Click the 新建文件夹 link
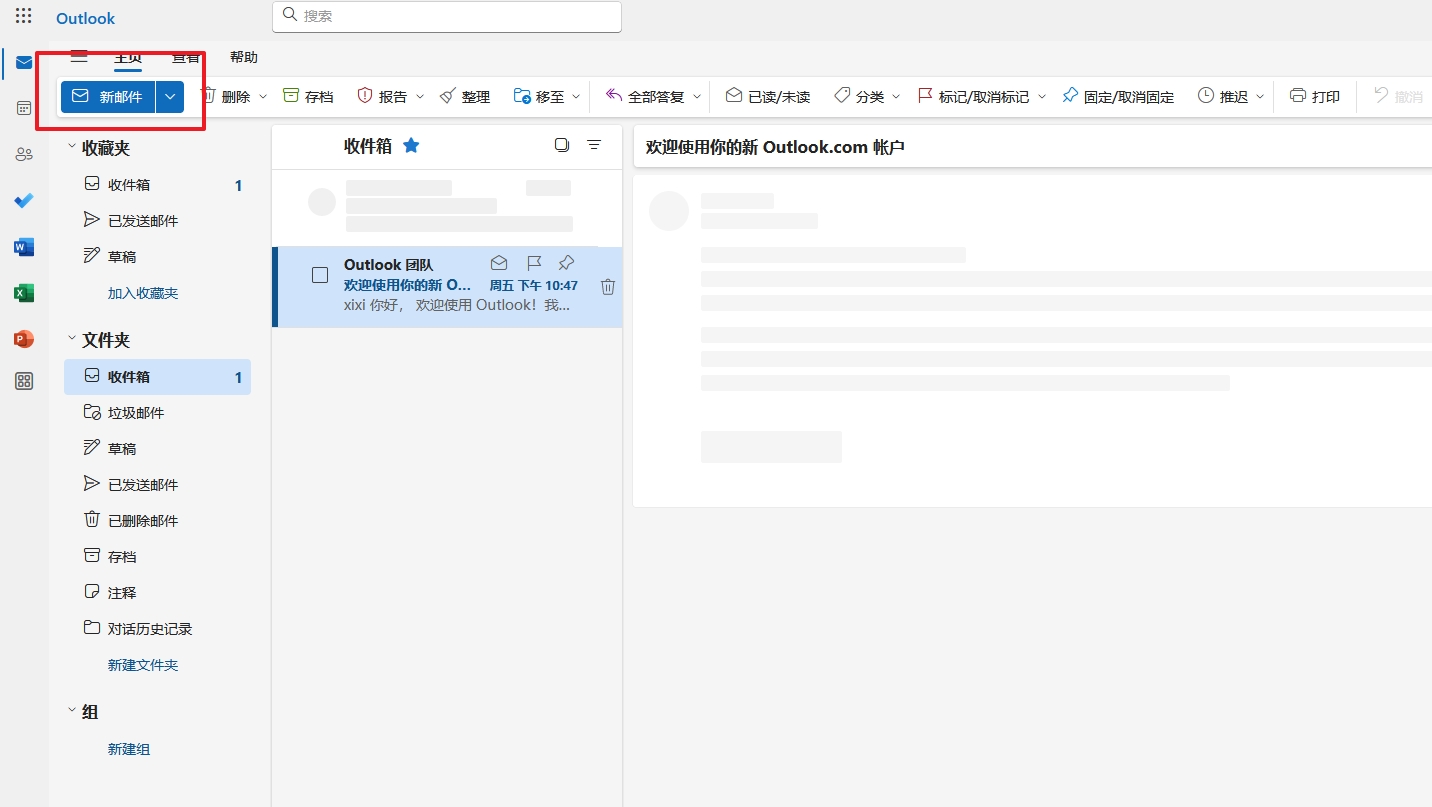The width and height of the screenshot is (1432, 807). 143,665
